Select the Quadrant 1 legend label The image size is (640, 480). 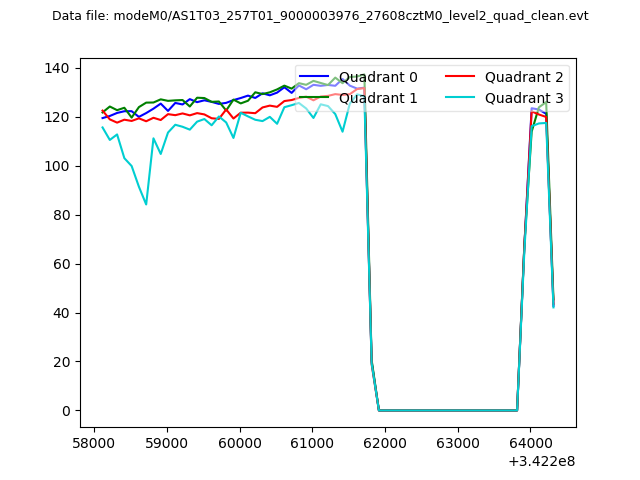point(378,98)
